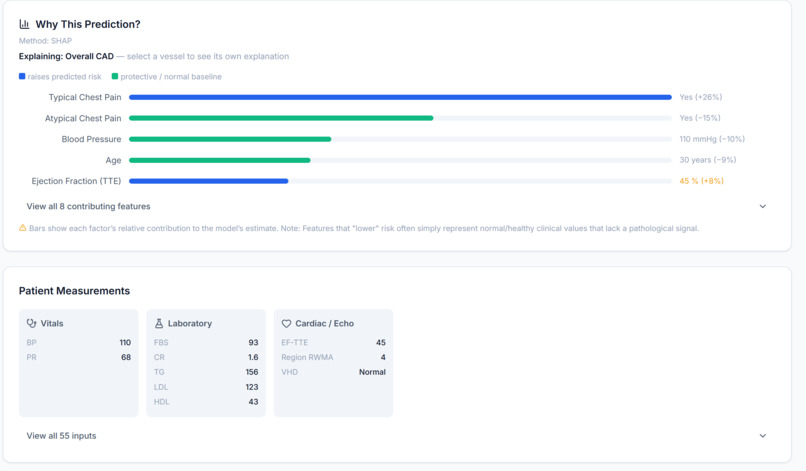
Task: Click the chevron at the right of View all 55 inputs row
Action: [763, 436]
